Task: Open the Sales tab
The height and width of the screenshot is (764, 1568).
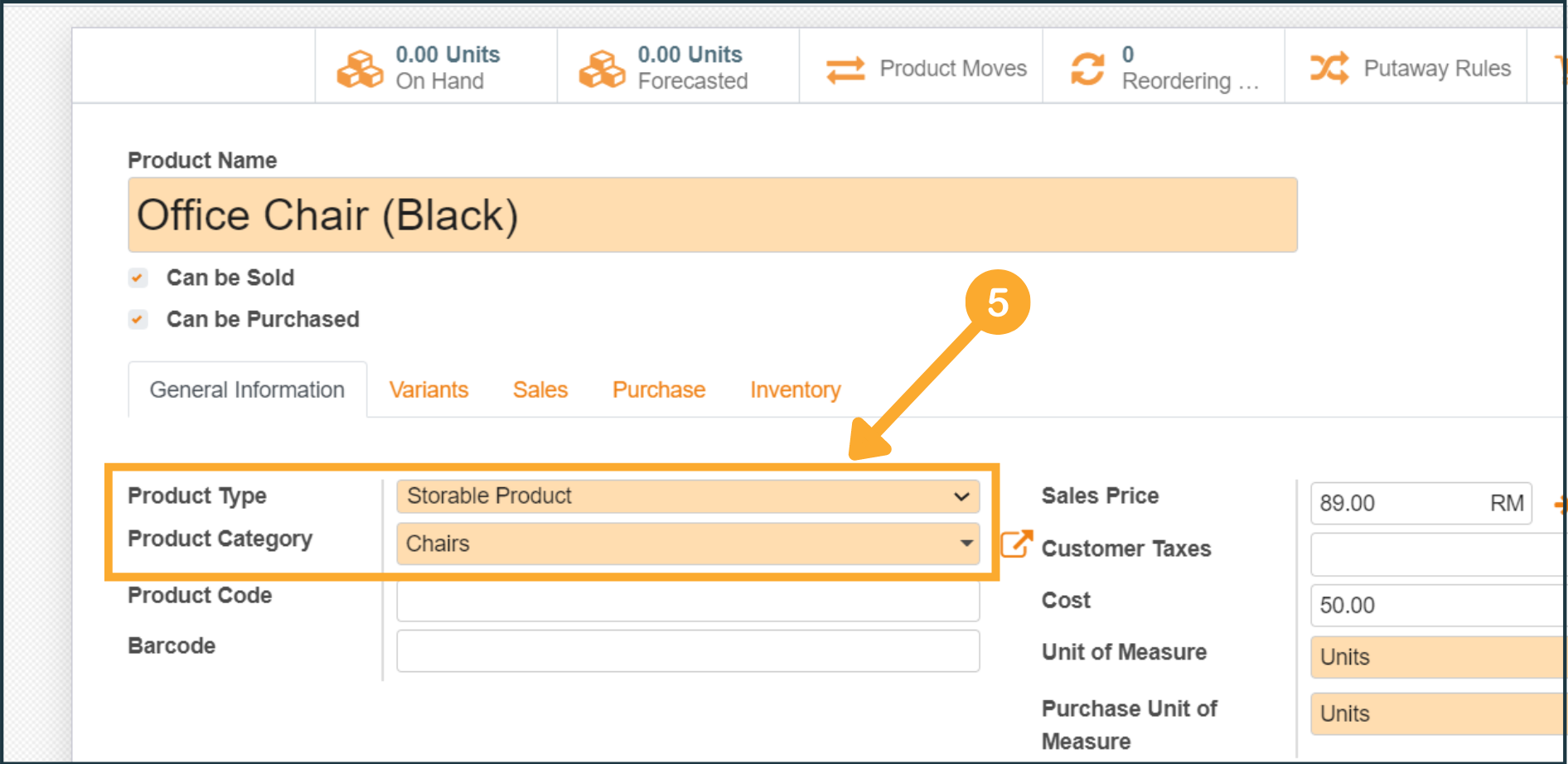Action: tap(540, 389)
